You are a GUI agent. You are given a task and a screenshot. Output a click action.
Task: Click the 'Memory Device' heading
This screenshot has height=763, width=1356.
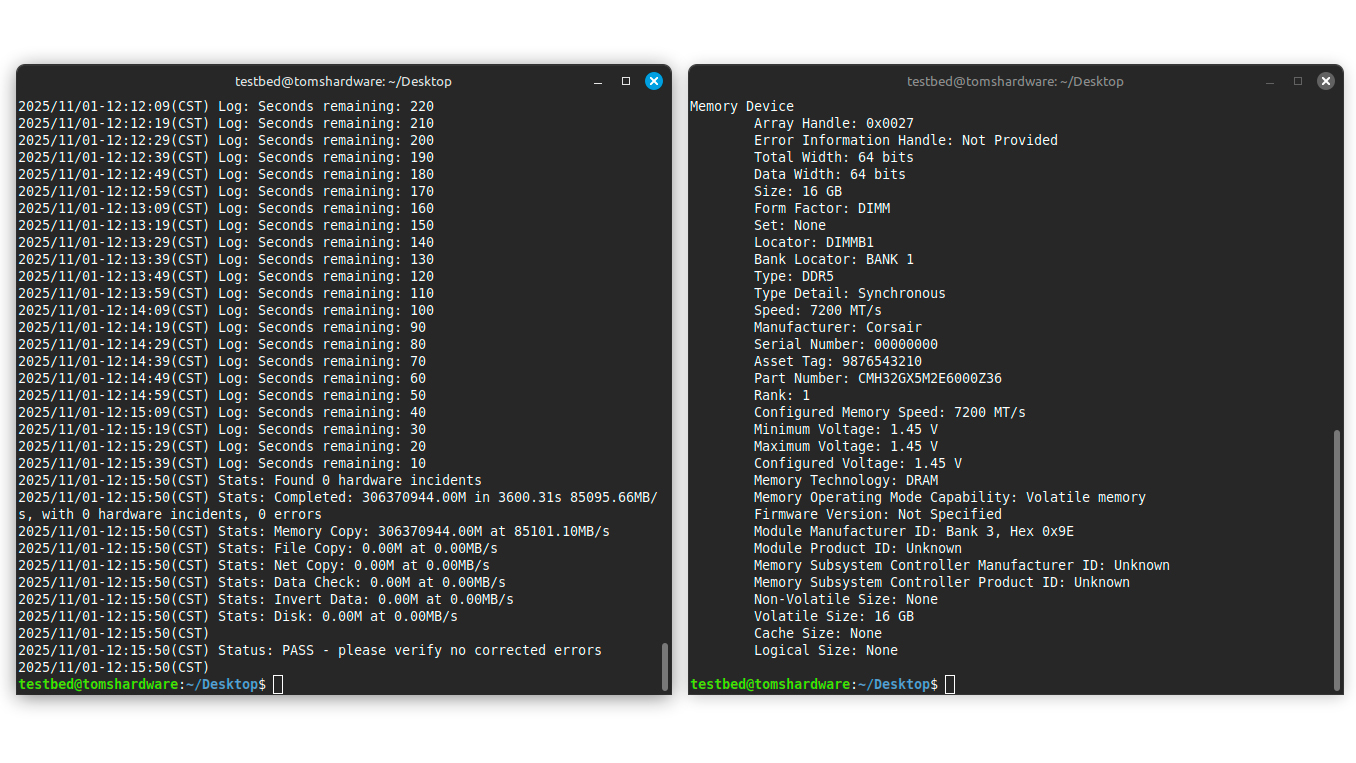(x=742, y=106)
